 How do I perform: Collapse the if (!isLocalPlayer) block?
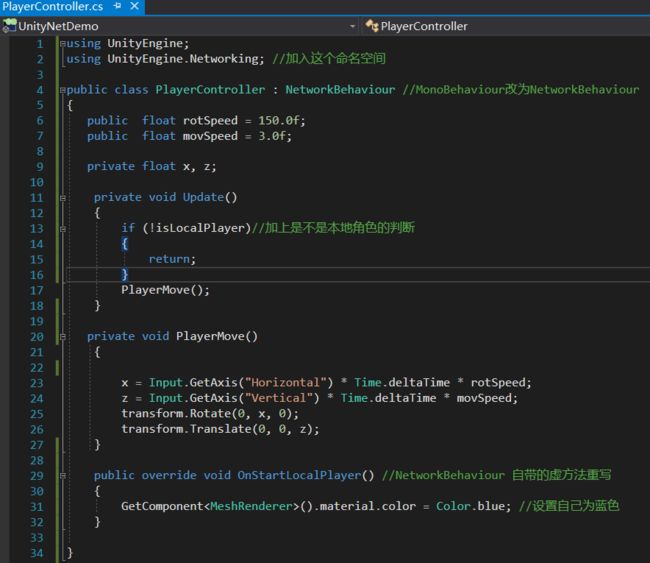[x=63, y=228]
